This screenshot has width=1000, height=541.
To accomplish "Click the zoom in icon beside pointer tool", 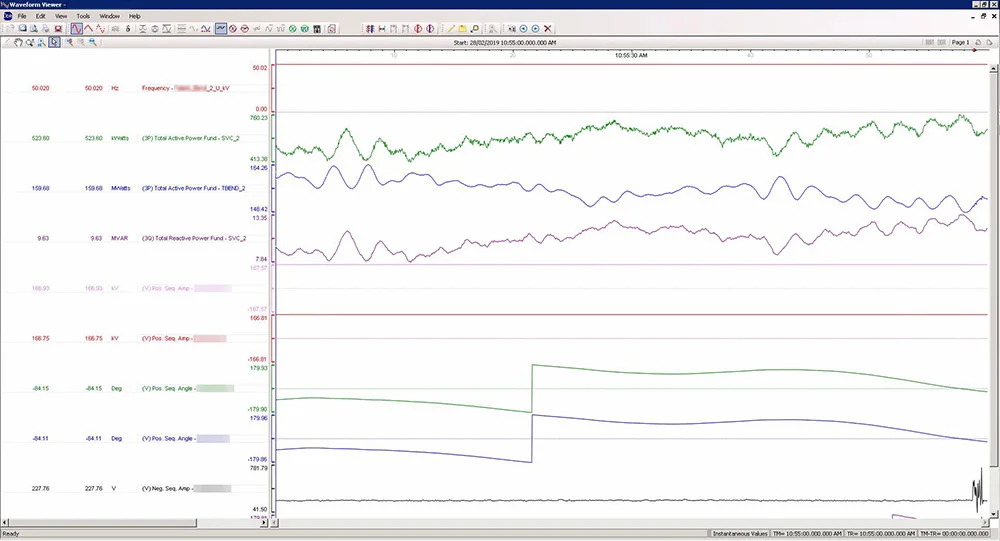I will [69, 42].
